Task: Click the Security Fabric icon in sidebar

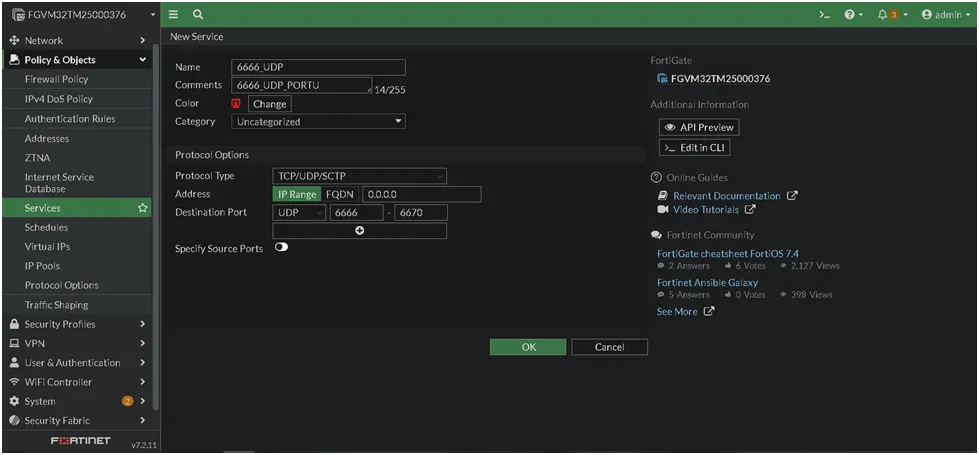Action: coord(15,421)
